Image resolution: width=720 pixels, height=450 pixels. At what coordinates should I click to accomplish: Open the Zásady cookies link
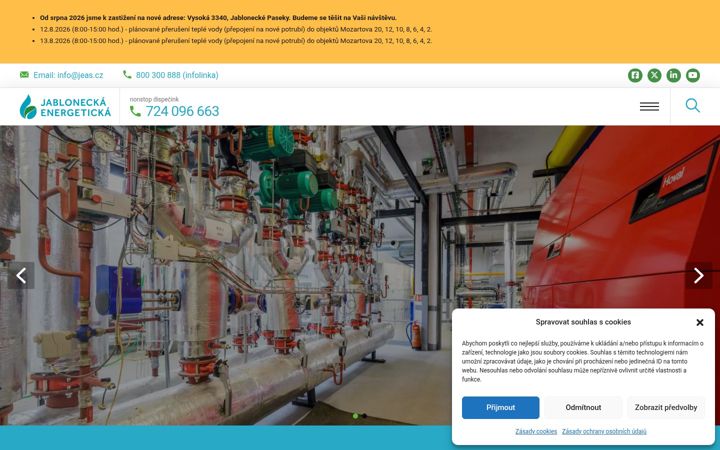pyautogui.click(x=536, y=432)
